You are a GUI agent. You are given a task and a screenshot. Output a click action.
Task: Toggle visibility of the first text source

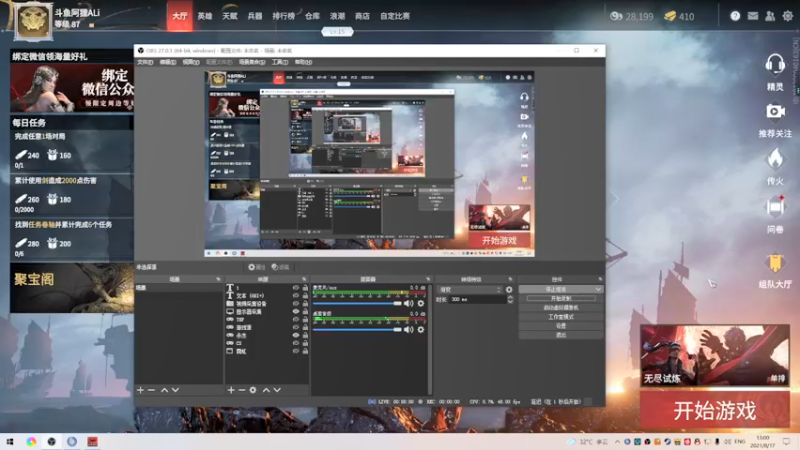point(295,288)
